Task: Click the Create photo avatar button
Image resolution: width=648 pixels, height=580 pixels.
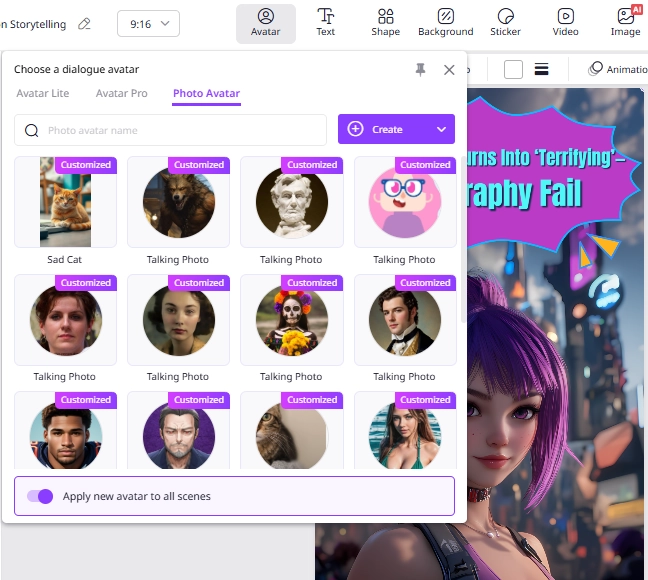Action: 385,129
